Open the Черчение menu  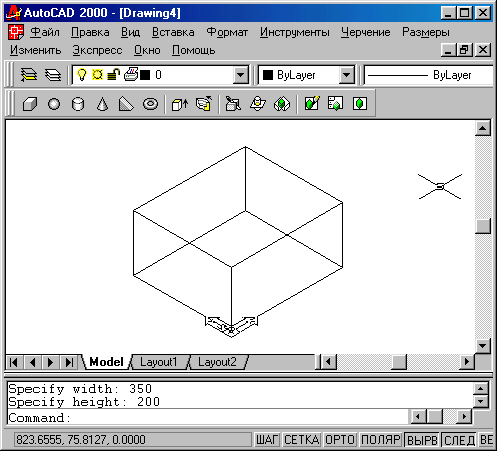(x=365, y=32)
